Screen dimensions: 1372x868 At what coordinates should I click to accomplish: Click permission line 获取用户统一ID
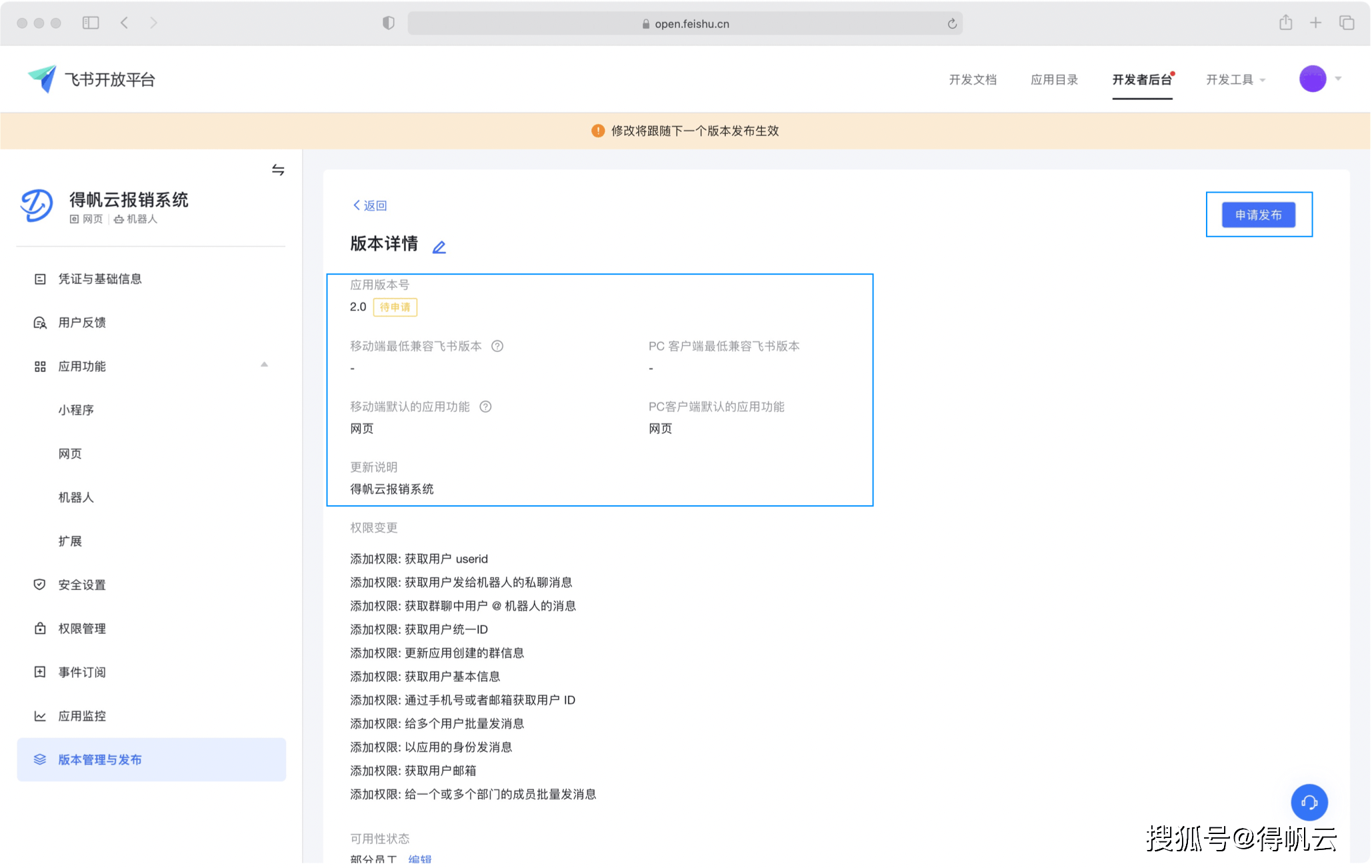pyautogui.click(x=419, y=629)
